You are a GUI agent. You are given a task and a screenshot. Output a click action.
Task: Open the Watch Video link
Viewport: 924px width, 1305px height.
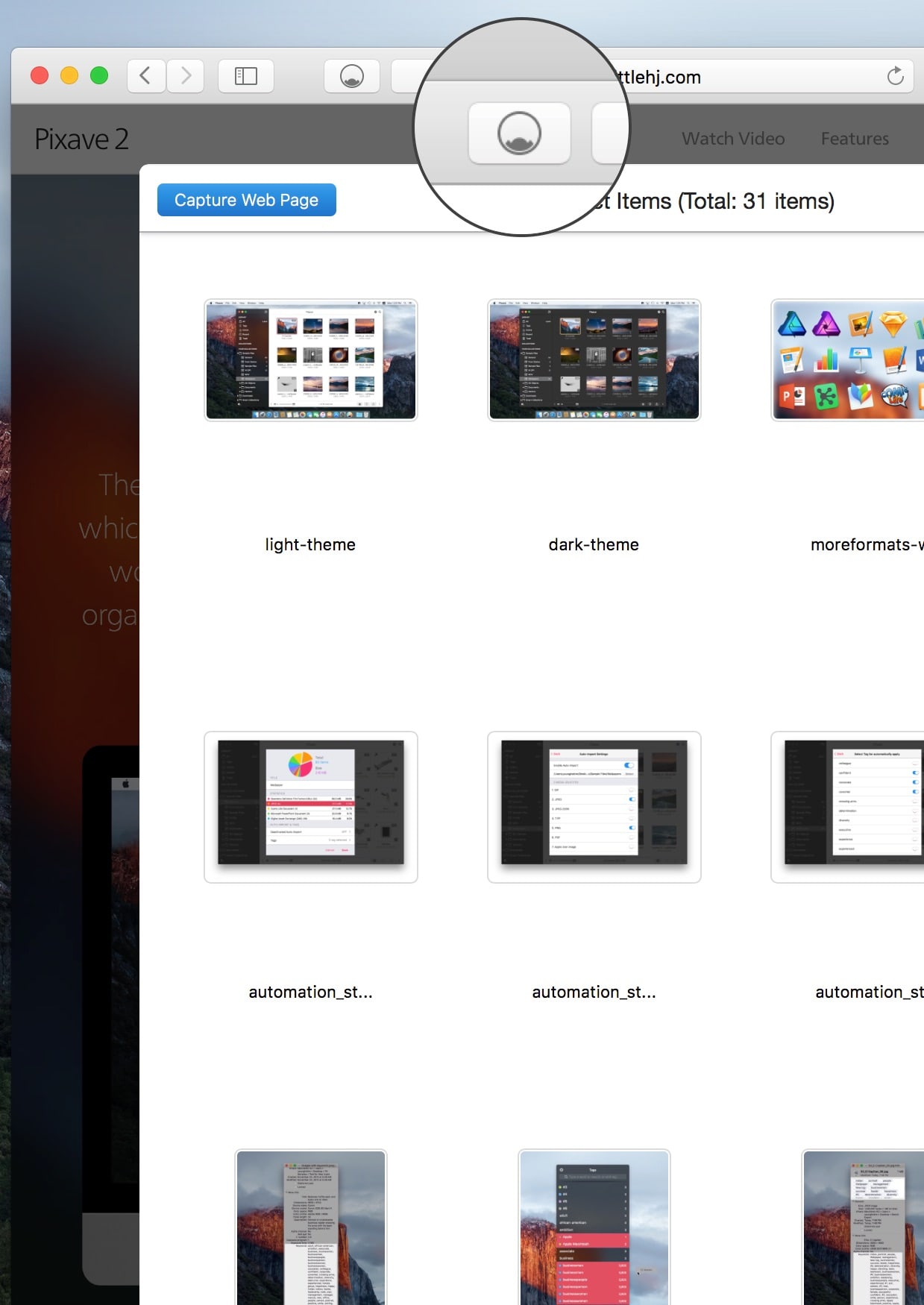click(x=733, y=139)
